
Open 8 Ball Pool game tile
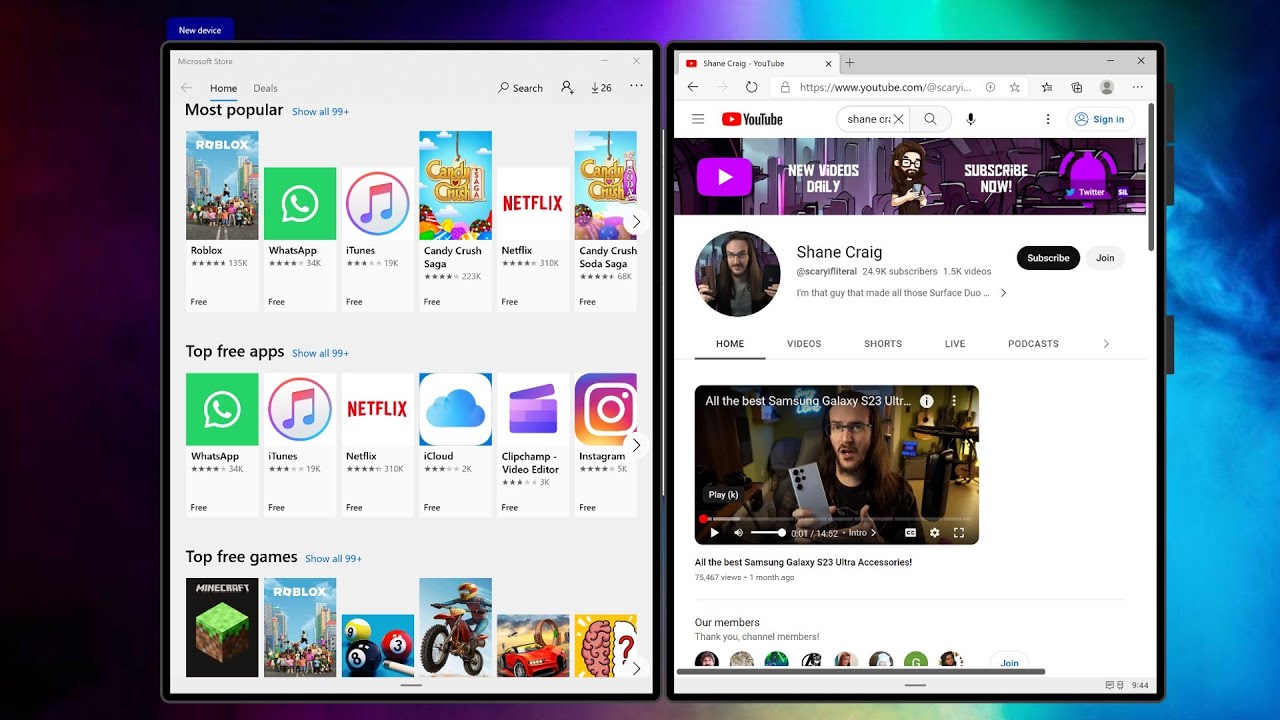377,645
